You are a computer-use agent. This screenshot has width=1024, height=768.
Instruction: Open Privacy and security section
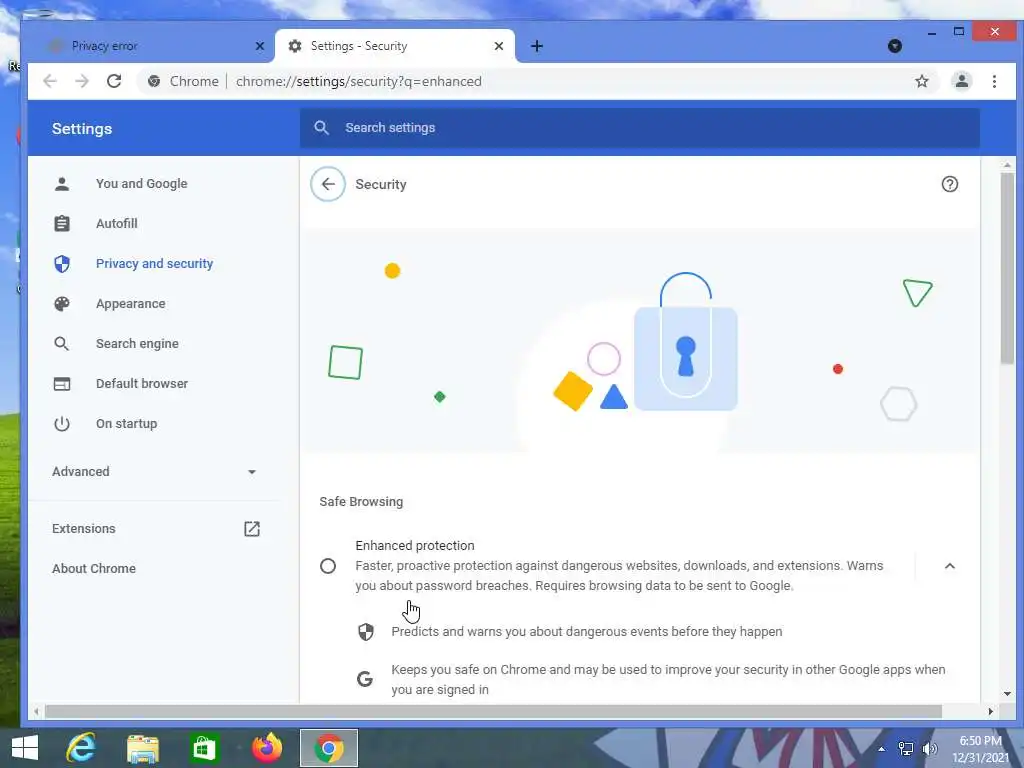[x=155, y=263]
